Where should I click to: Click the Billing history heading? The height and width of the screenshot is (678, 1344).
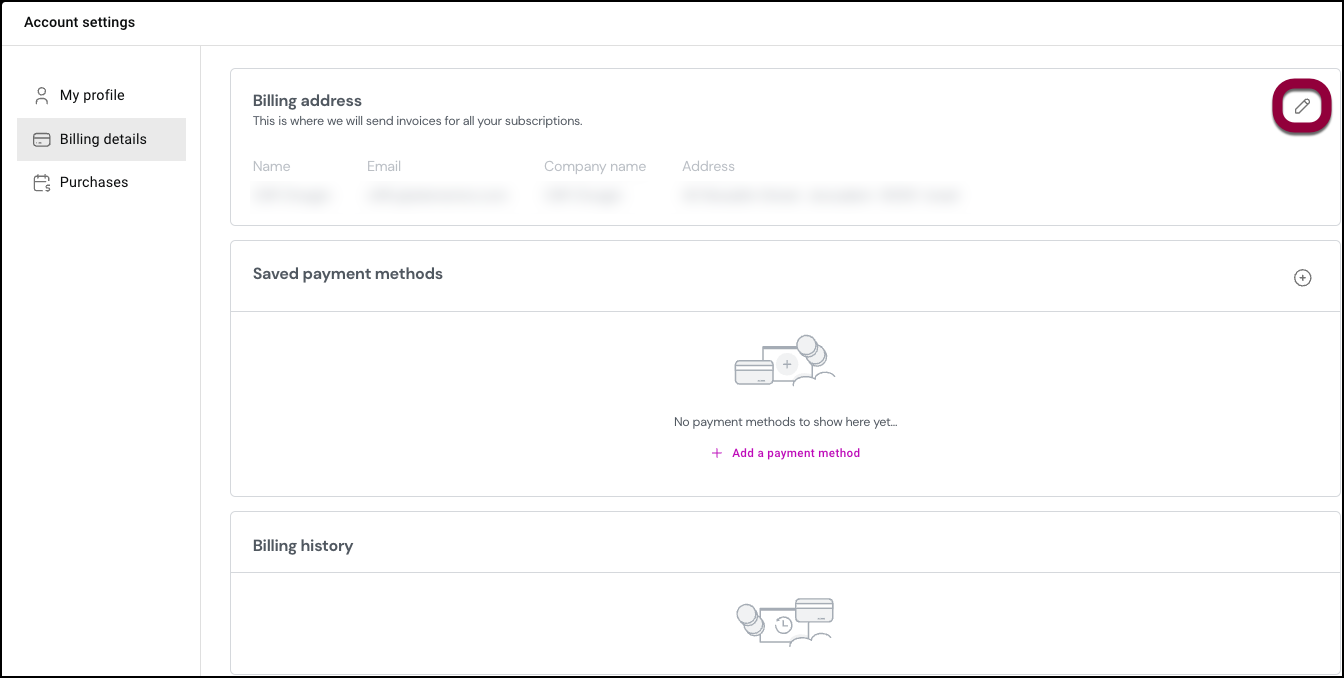click(302, 546)
